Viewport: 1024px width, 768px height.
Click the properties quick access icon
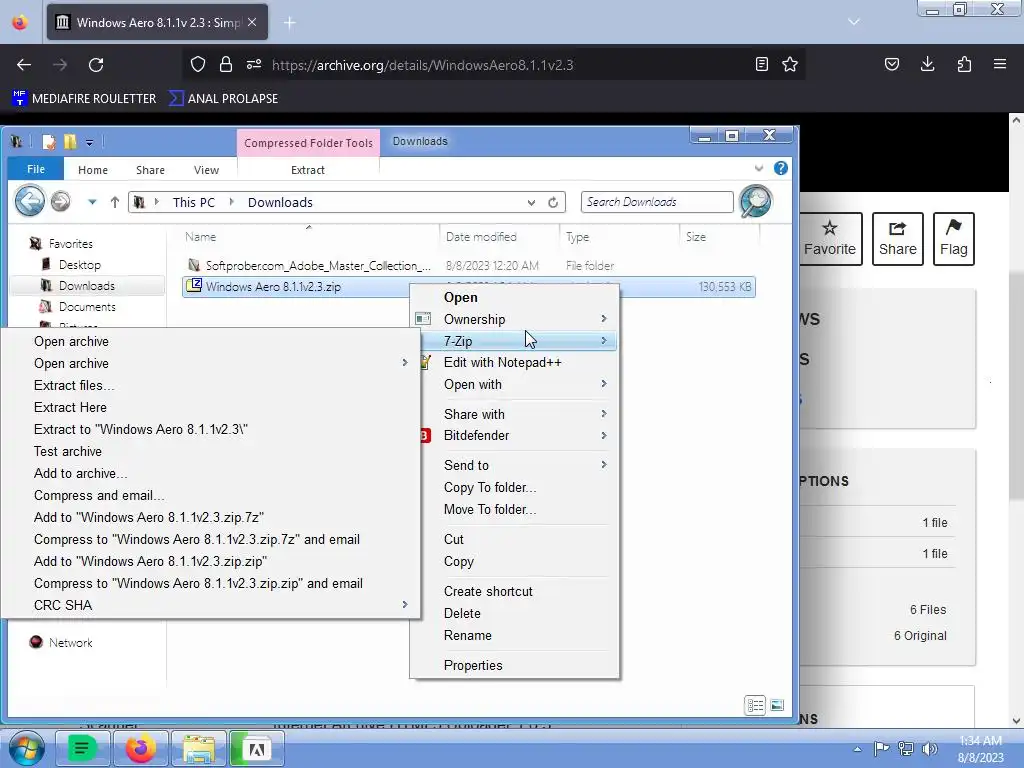(49, 142)
